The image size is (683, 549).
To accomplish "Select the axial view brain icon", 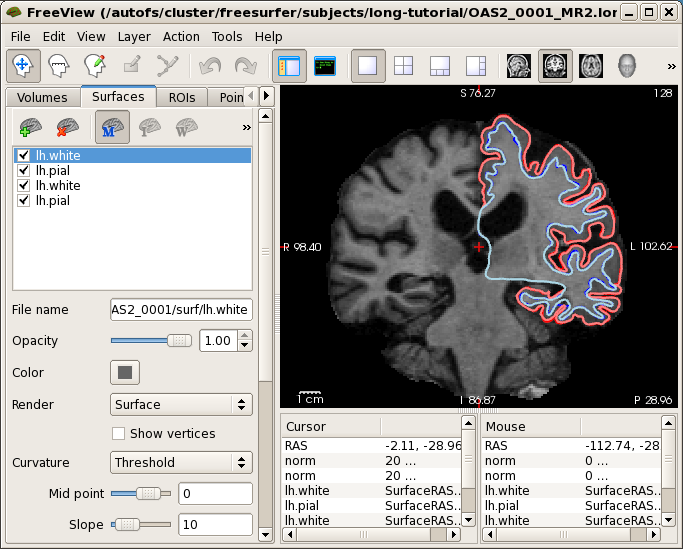I will point(591,66).
